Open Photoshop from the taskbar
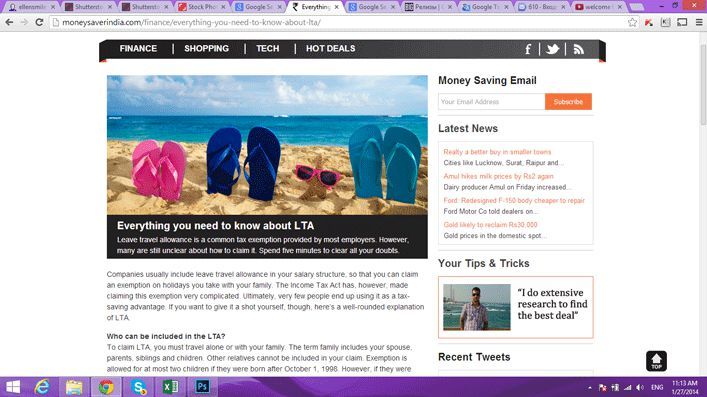707x397 pixels. pos(202,387)
